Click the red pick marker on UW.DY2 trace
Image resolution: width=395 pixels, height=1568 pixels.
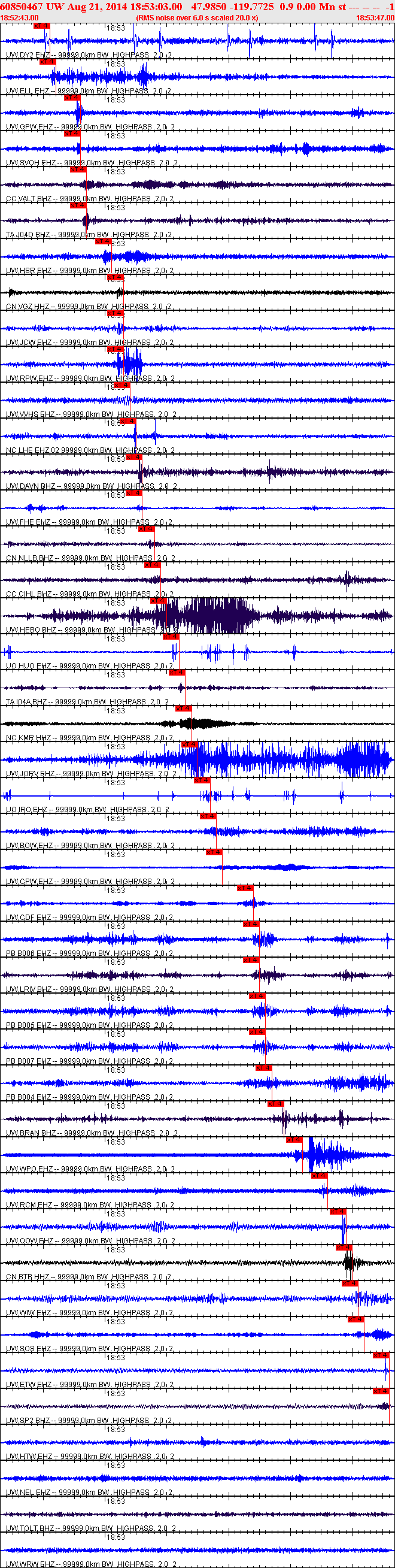coord(41,26)
